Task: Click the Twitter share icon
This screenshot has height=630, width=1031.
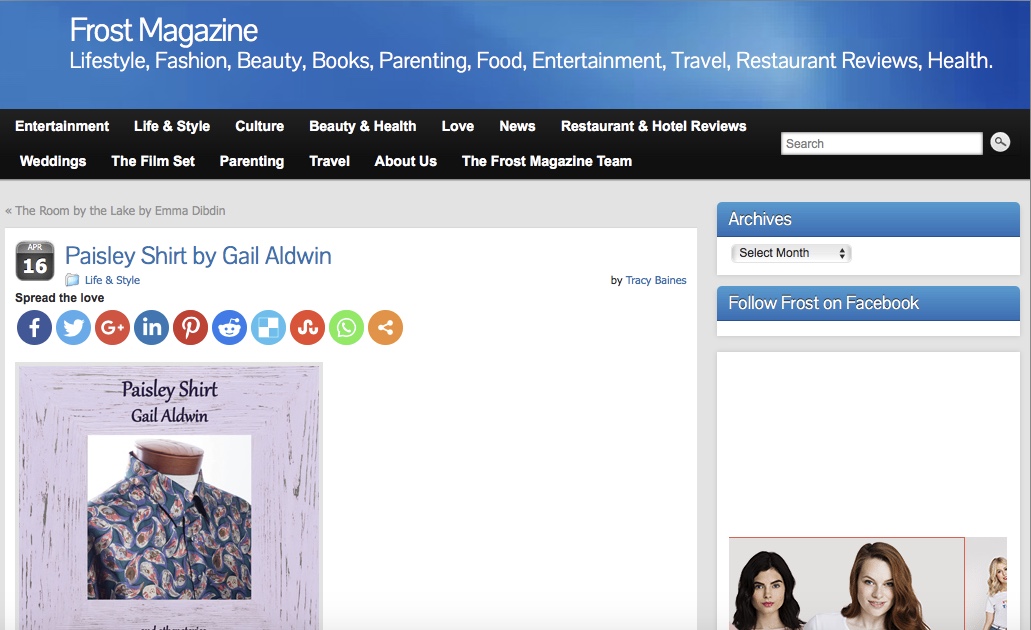Action: click(73, 327)
